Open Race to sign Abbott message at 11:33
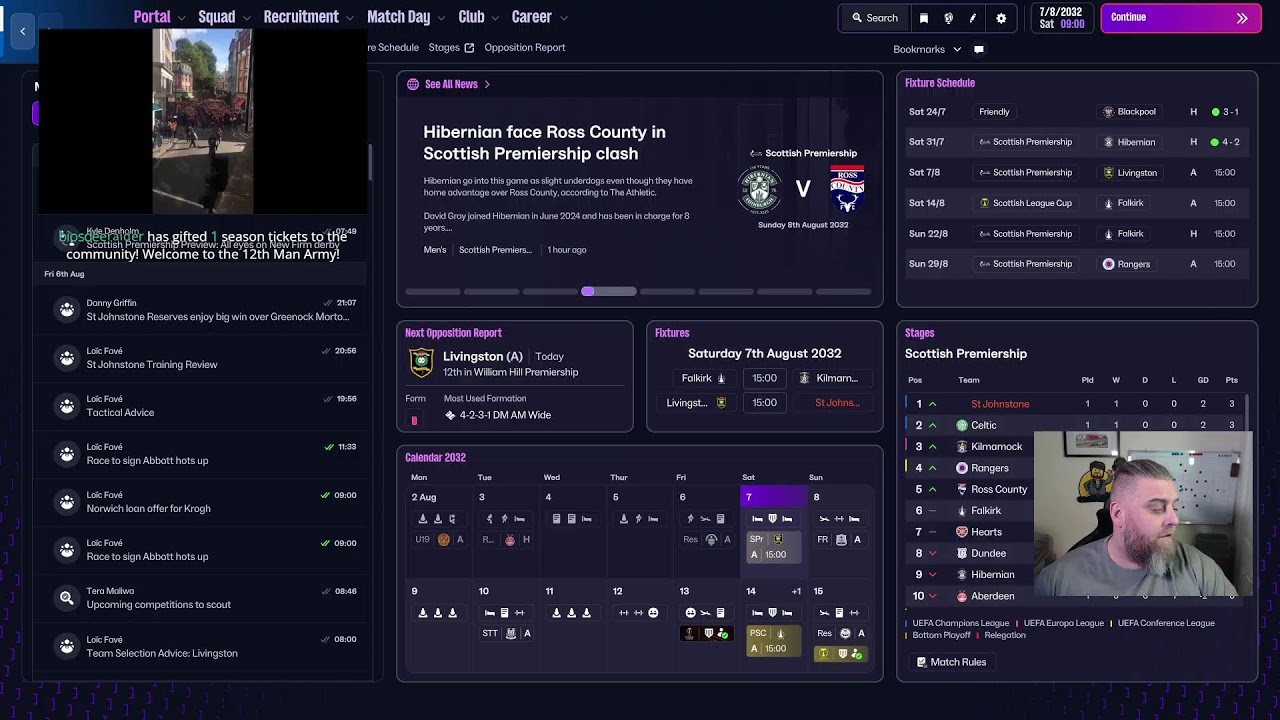Image resolution: width=1280 pixels, height=720 pixels. (x=202, y=454)
